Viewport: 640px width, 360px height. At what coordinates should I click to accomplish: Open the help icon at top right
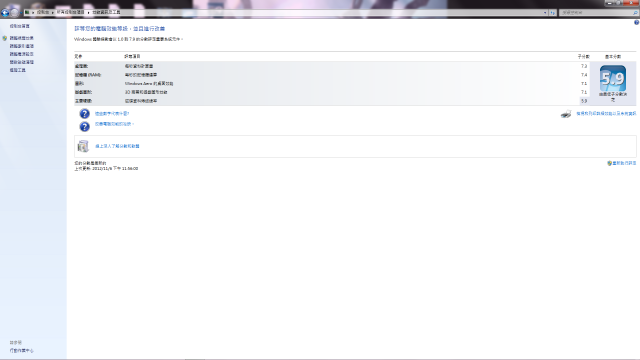coord(636,23)
